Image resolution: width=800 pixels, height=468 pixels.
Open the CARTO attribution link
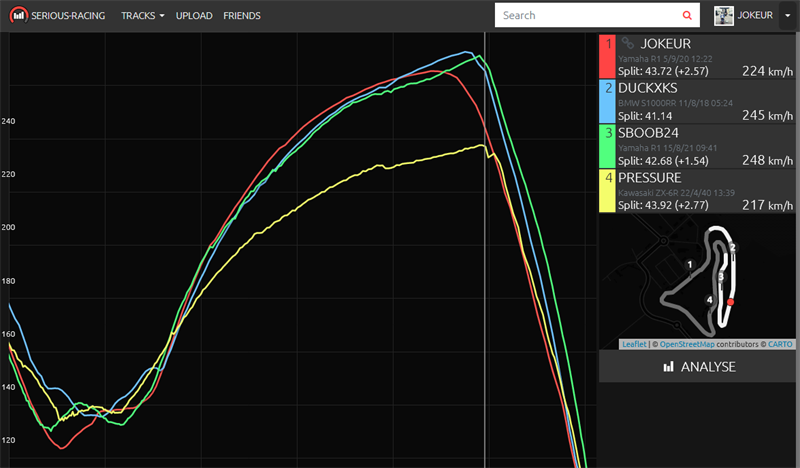(780, 344)
